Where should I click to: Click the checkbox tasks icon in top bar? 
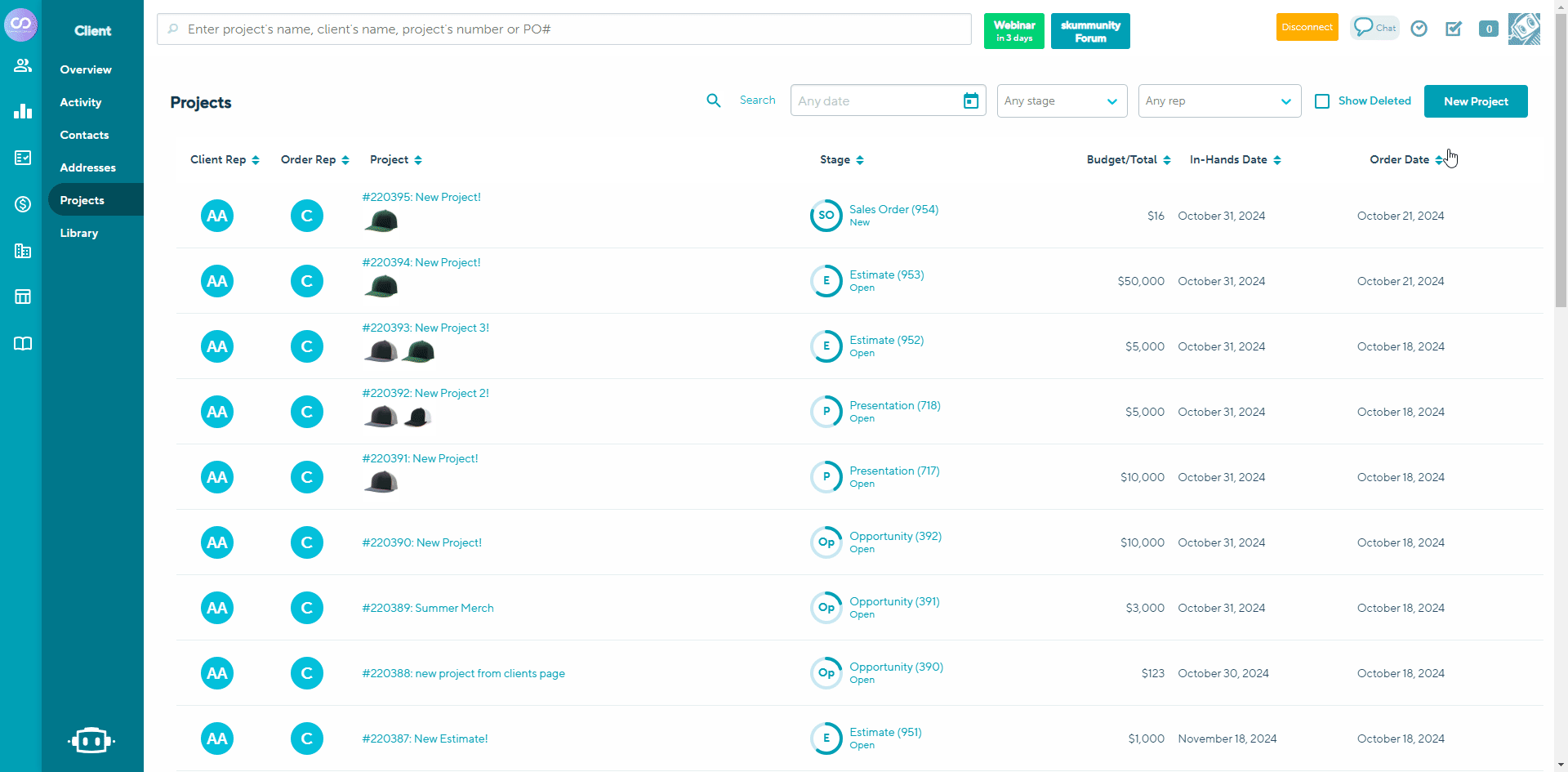click(1454, 28)
